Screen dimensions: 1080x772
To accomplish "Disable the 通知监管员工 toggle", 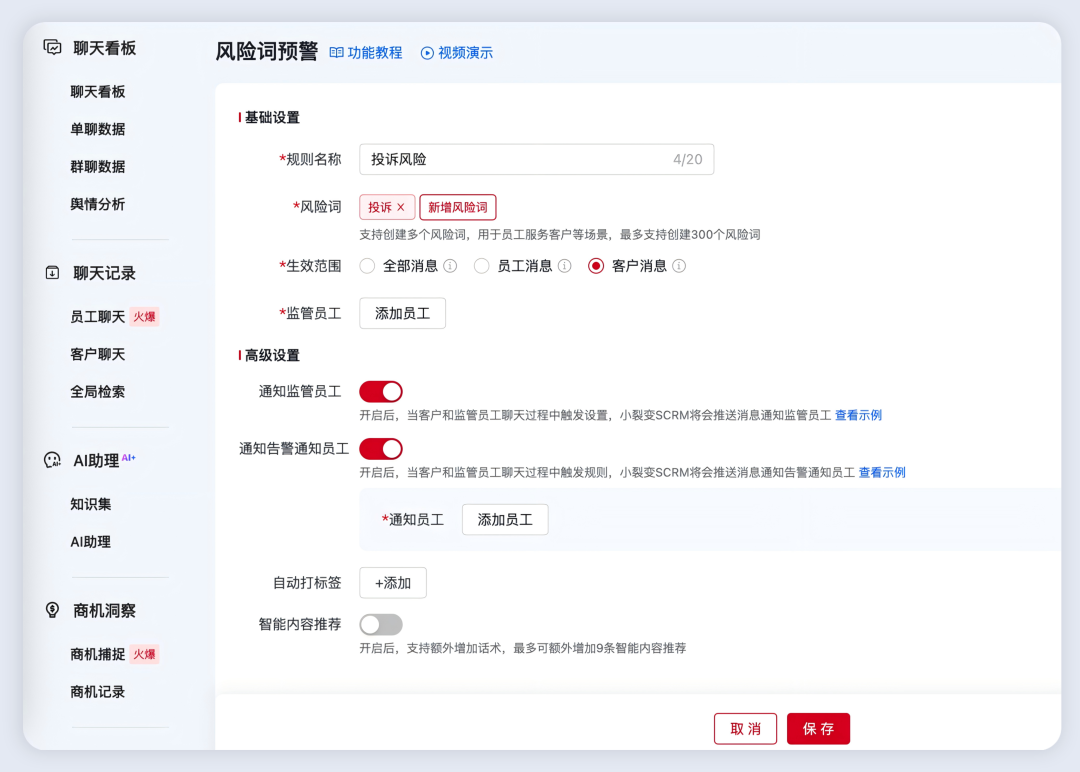I will (380, 391).
